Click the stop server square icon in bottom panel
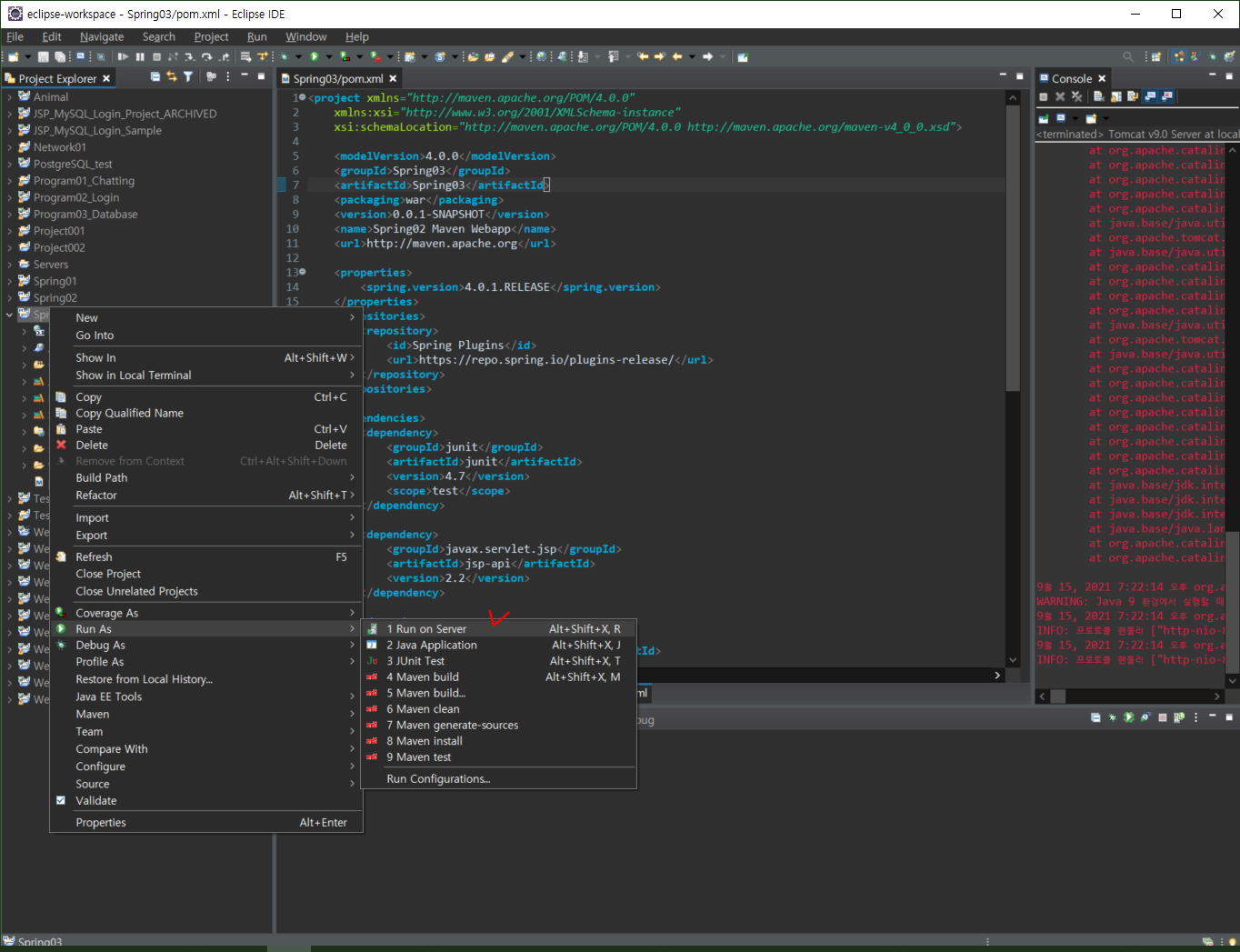 1162,717
